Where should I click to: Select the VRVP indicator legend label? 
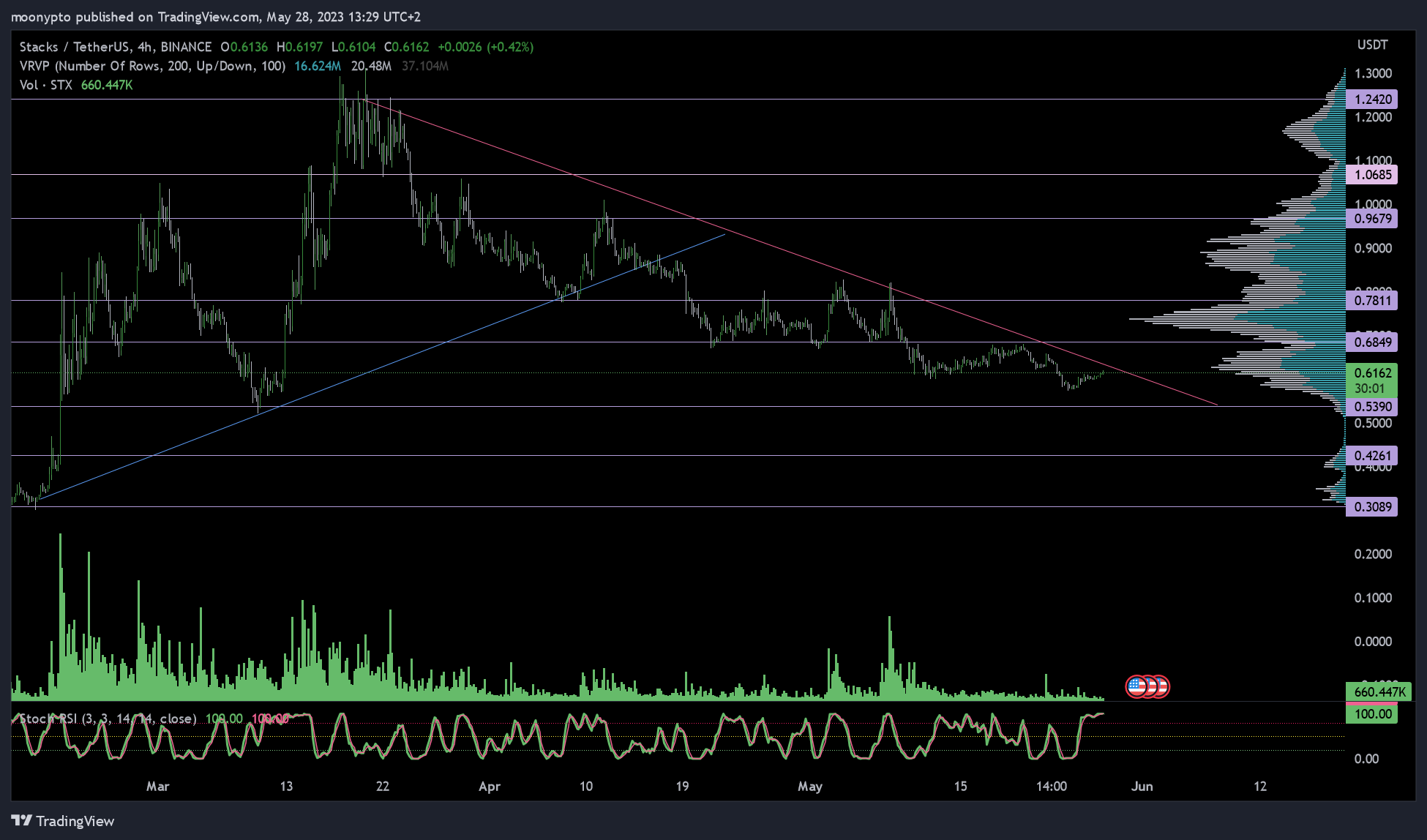pos(152,66)
